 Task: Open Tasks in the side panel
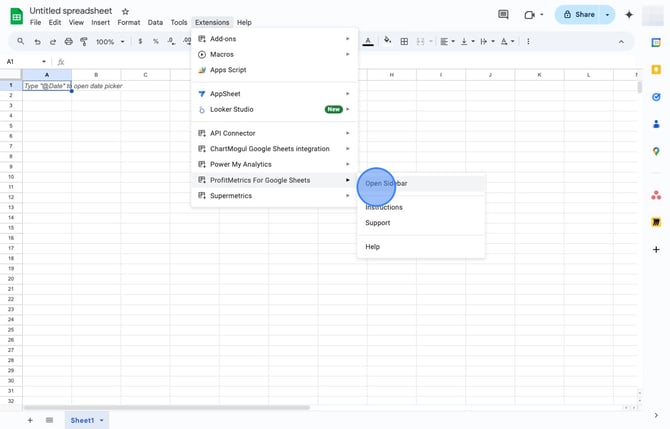(x=656, y=97)
